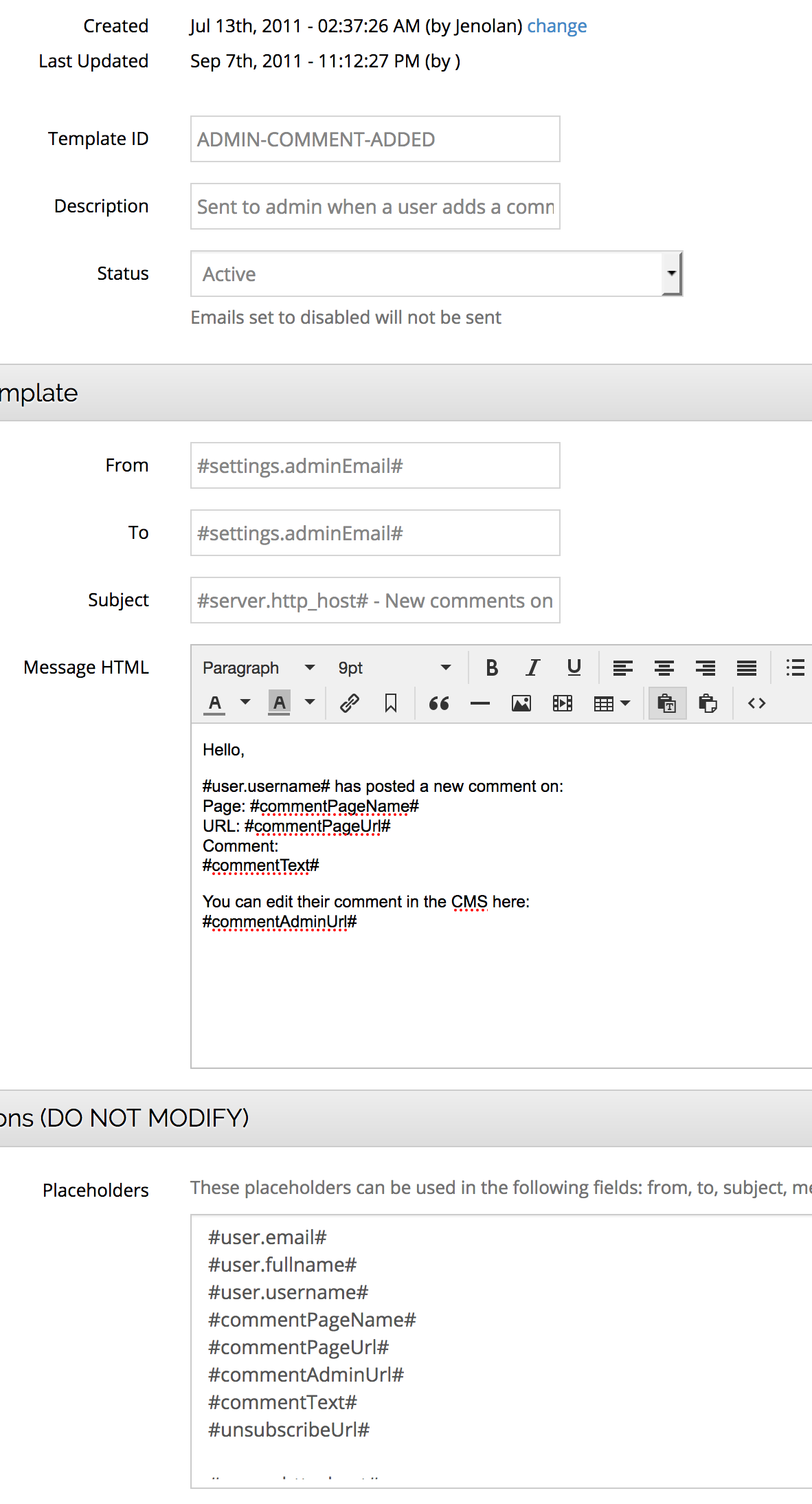This screenshot has width=812, height=1504.
Task: Toggle underline formatting
Action: click(574, 667)
